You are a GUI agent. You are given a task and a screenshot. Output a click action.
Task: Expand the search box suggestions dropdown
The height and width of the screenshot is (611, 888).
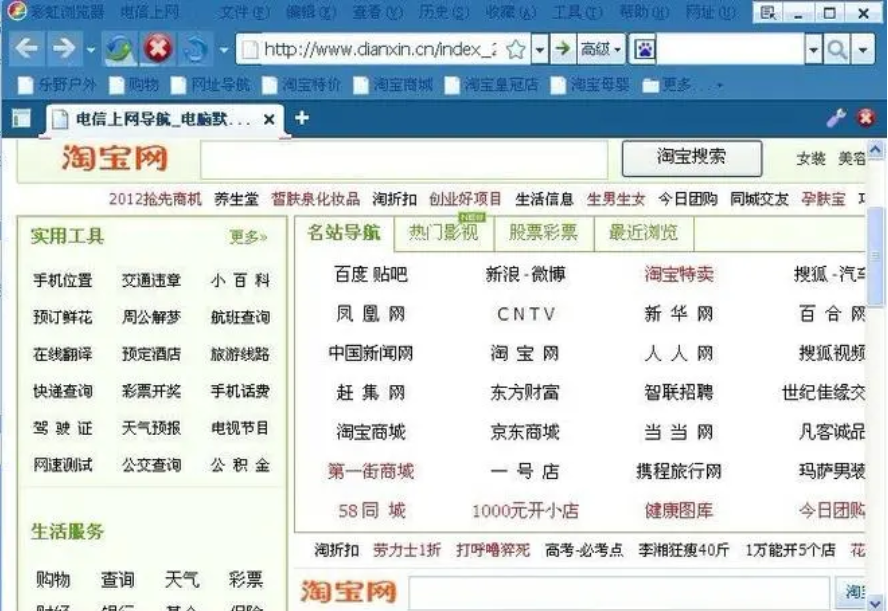[x=813, y=50]
